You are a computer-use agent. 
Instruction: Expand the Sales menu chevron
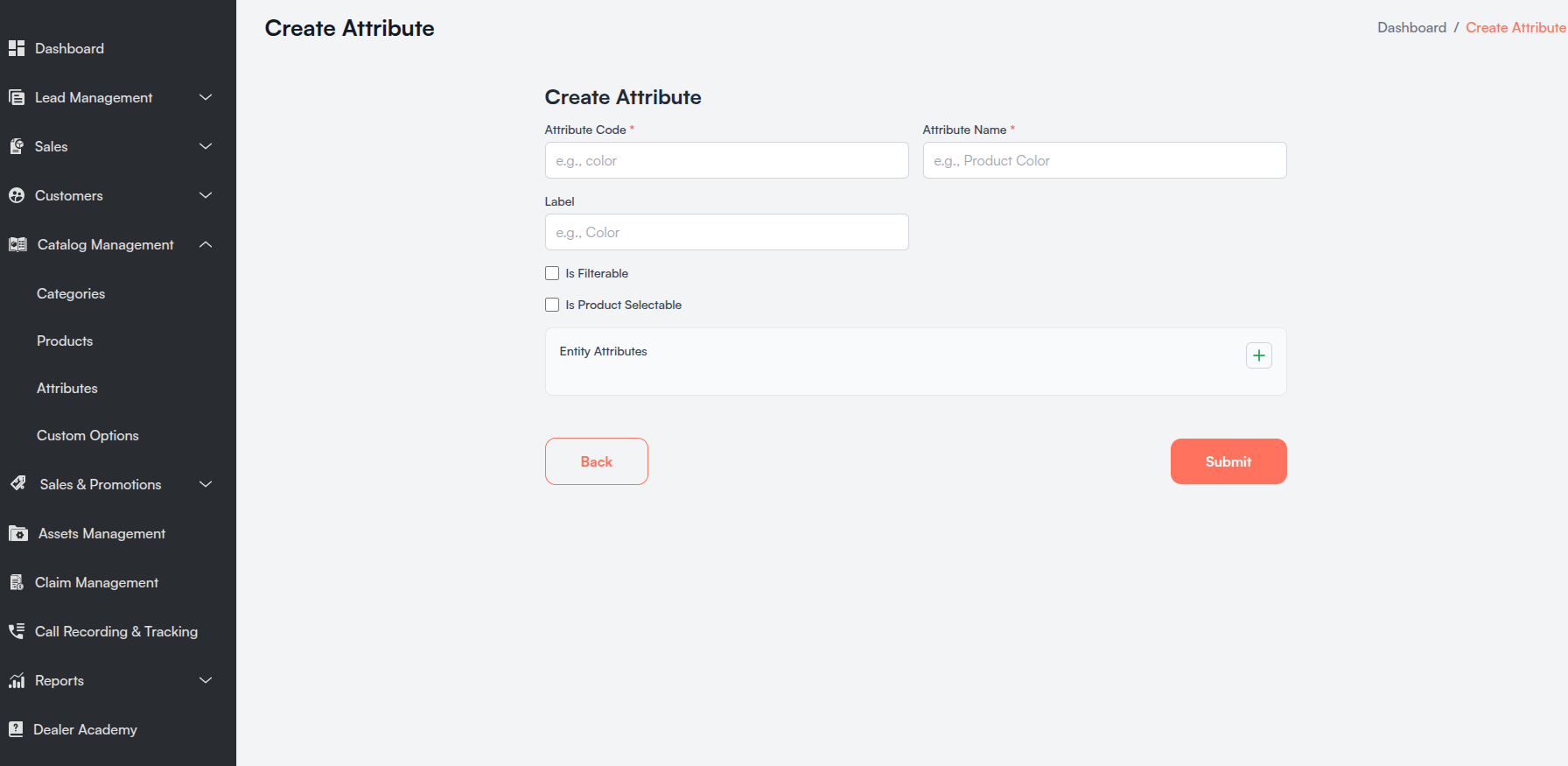click(x=206, y=146)
